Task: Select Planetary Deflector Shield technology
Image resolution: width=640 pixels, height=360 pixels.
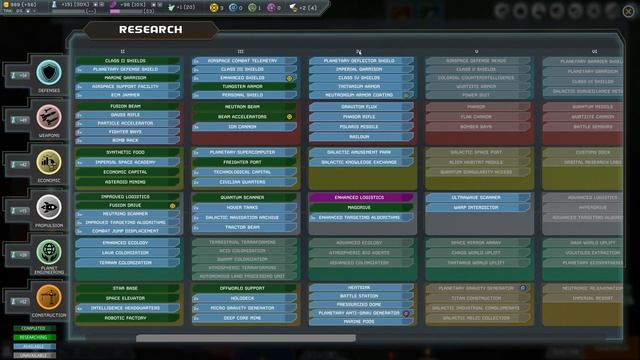Action: click(x=361, y=61)
